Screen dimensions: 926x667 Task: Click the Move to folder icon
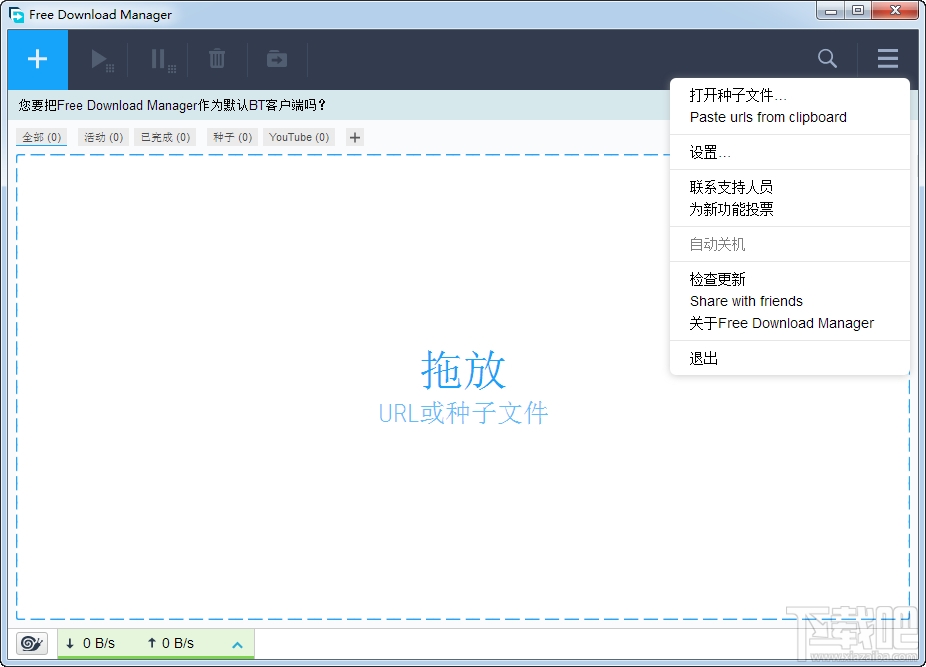276,59
